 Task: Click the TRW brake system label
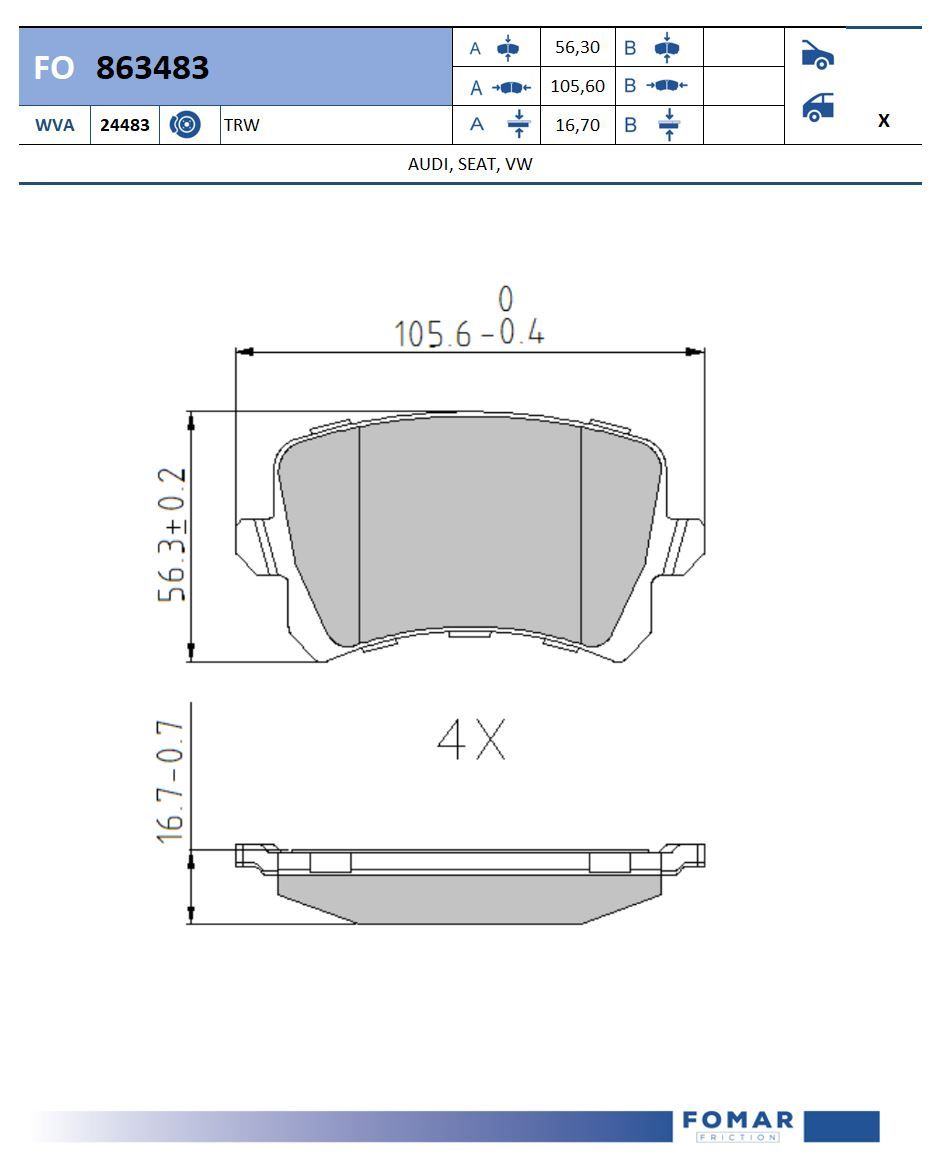pyautogui.click(x=242, y=125)
